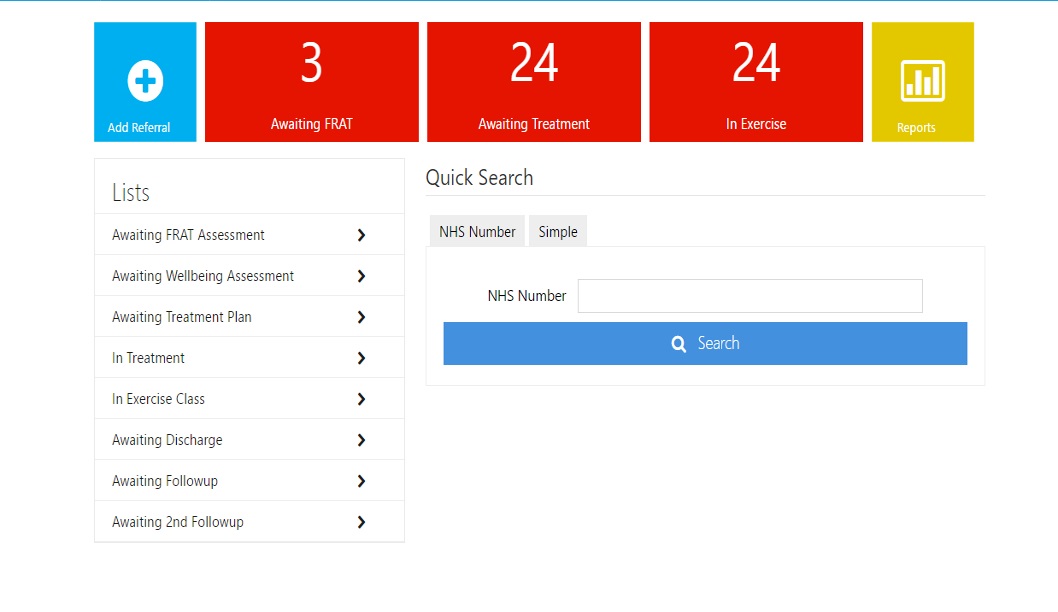The width and height of the screenshot is (1058, 612).
Task: Expand chevron for Awaiting 2nd Followup
Action: pos(362,522)
